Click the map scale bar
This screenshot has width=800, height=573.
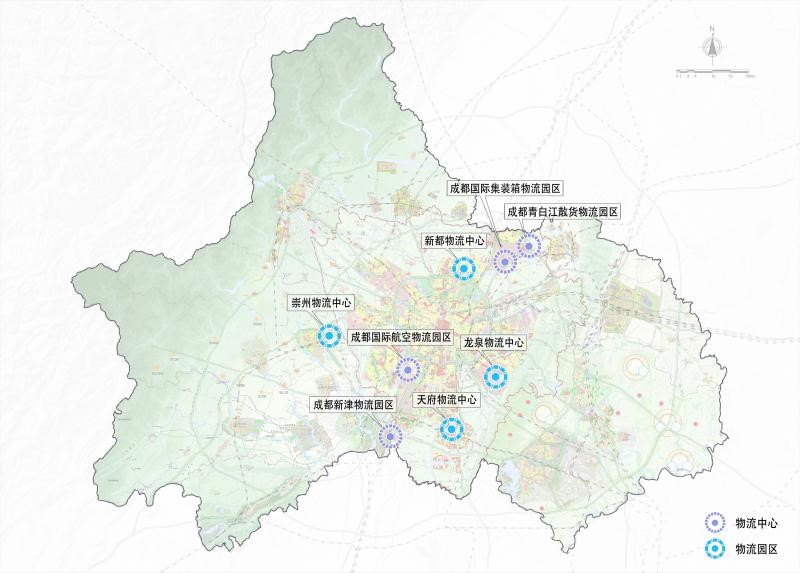coord(714,71)
